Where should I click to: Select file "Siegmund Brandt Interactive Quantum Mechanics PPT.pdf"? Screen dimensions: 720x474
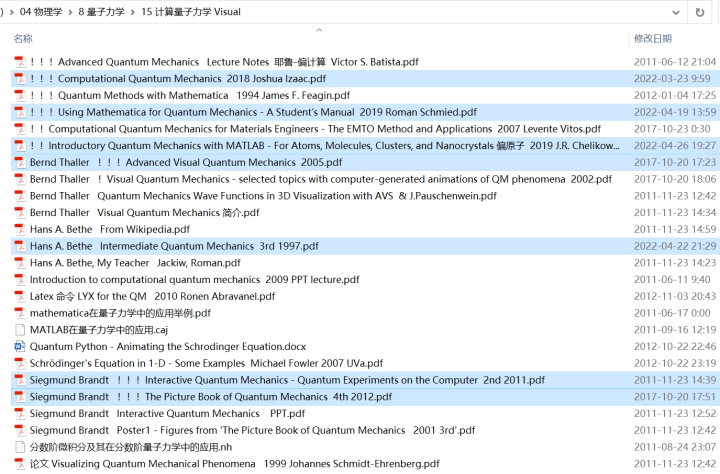[167, 413]
